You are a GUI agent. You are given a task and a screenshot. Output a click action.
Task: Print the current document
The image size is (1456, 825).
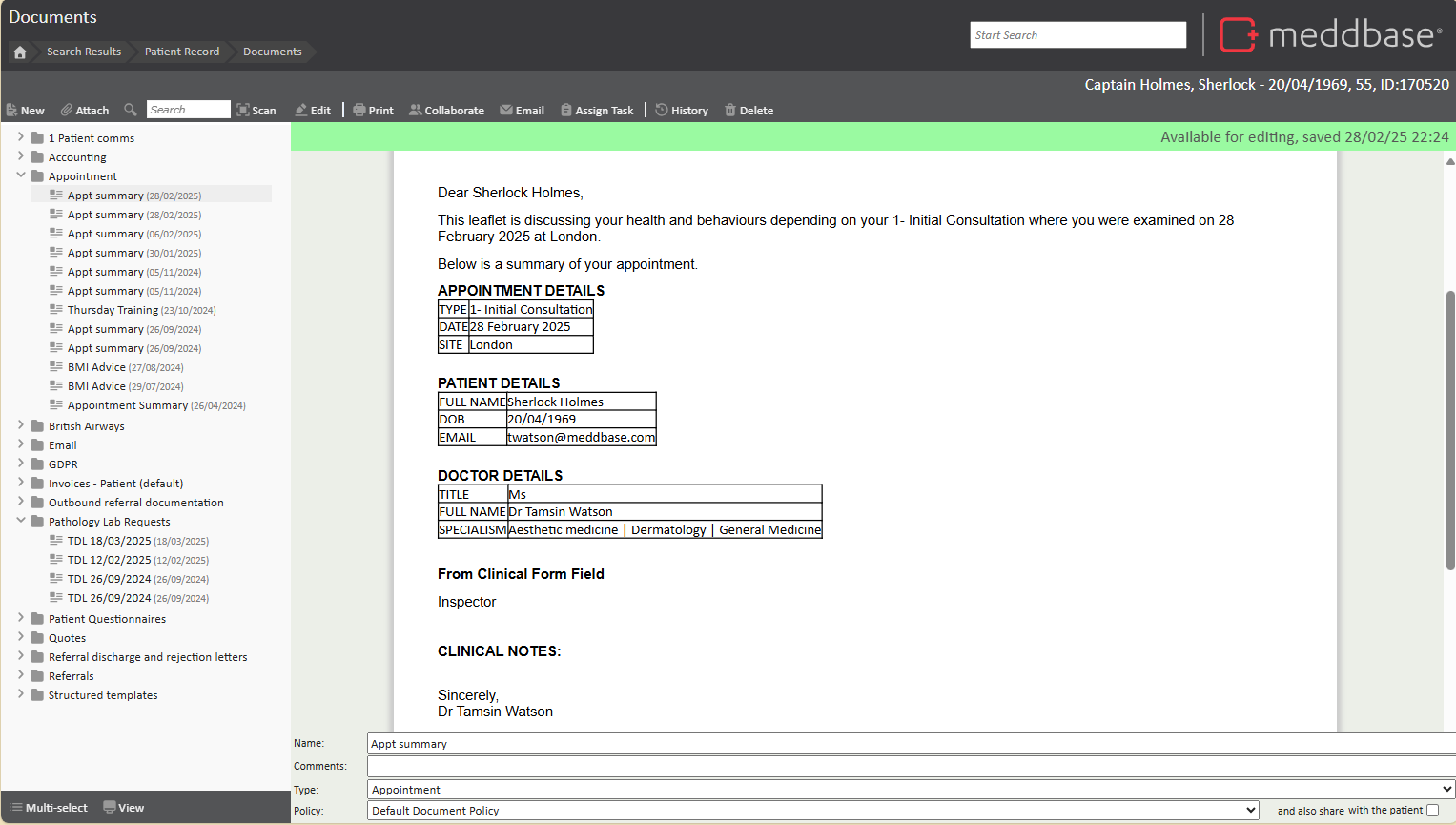[x=373, y=111]
